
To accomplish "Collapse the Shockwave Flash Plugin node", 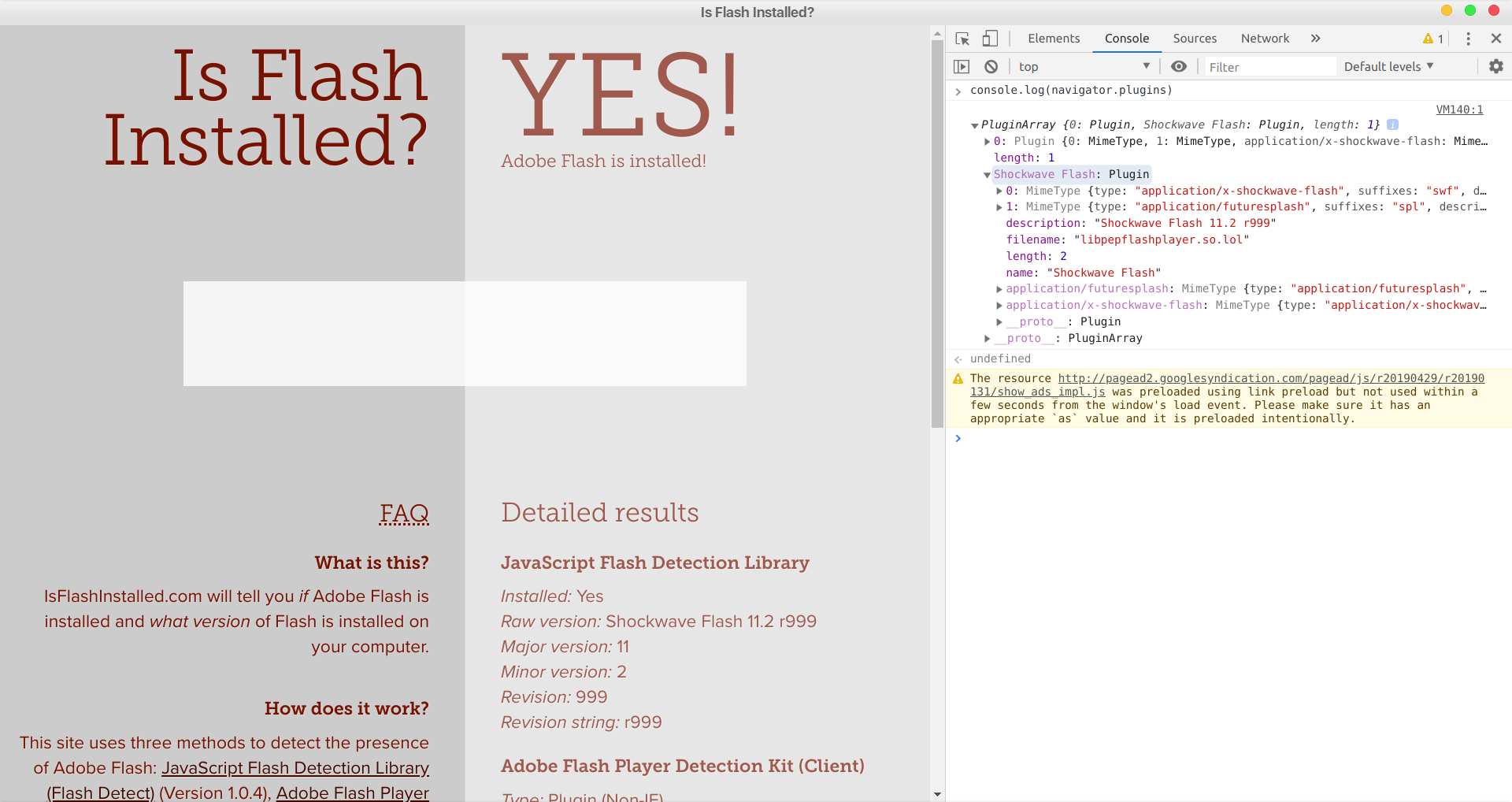I will [x=987, y=175].
